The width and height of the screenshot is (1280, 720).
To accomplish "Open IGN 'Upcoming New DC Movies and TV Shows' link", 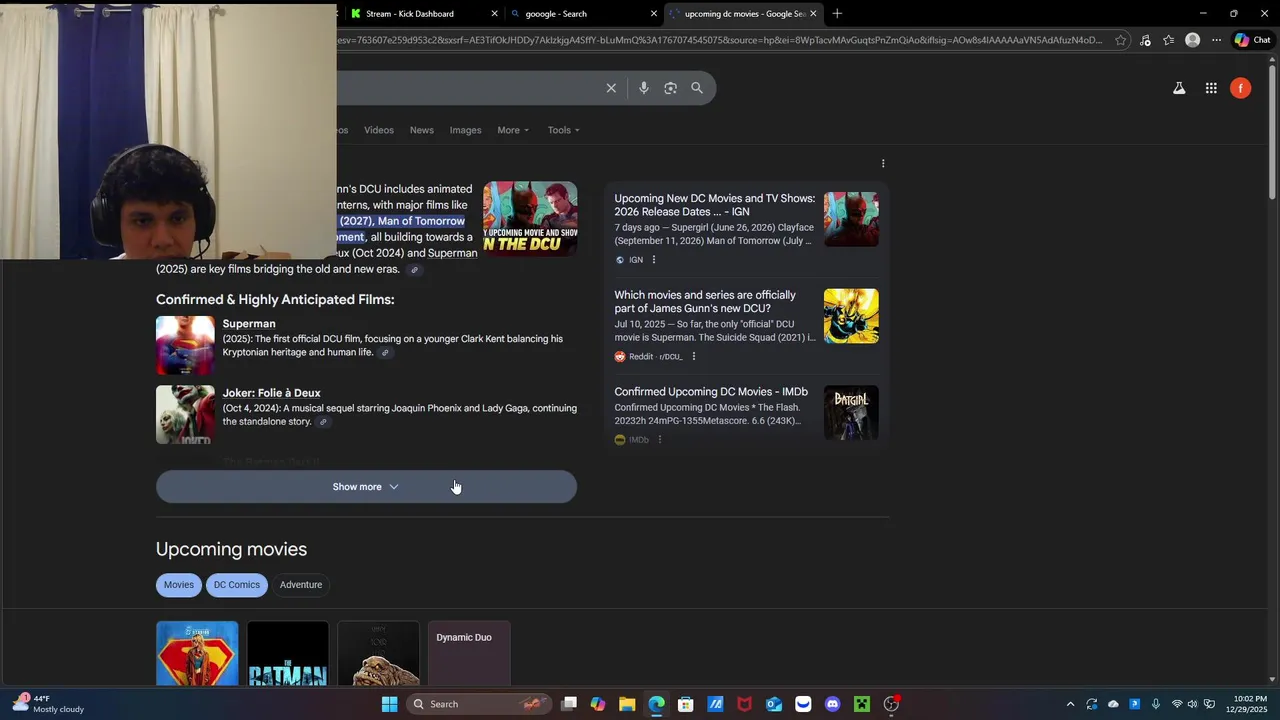I will (715, 205).
